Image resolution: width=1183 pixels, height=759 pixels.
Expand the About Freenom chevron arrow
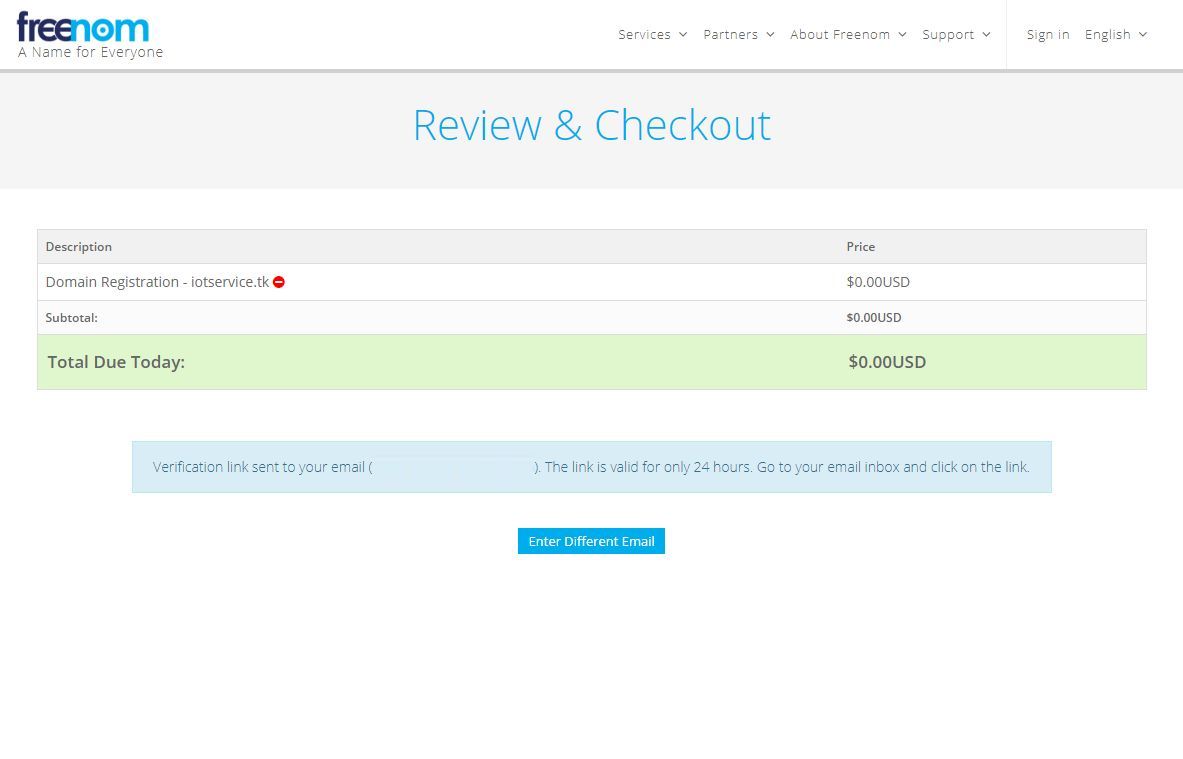pyautogui.click(x=902, y=35)
